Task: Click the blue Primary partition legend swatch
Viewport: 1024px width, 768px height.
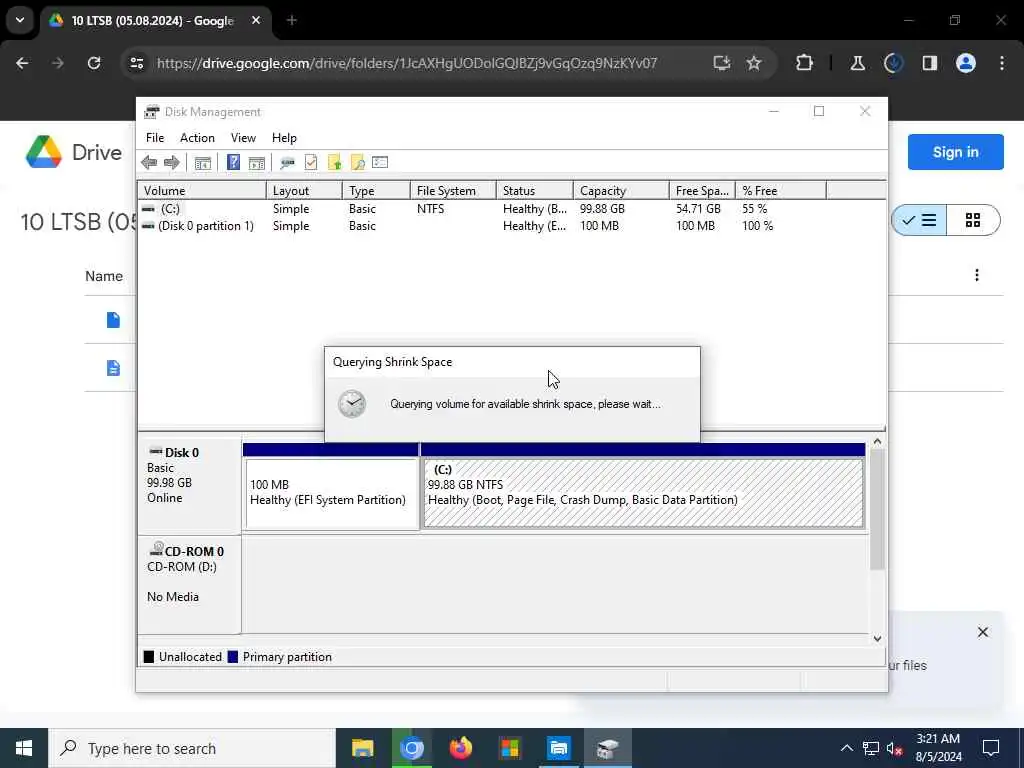Action: coord(232,657)
